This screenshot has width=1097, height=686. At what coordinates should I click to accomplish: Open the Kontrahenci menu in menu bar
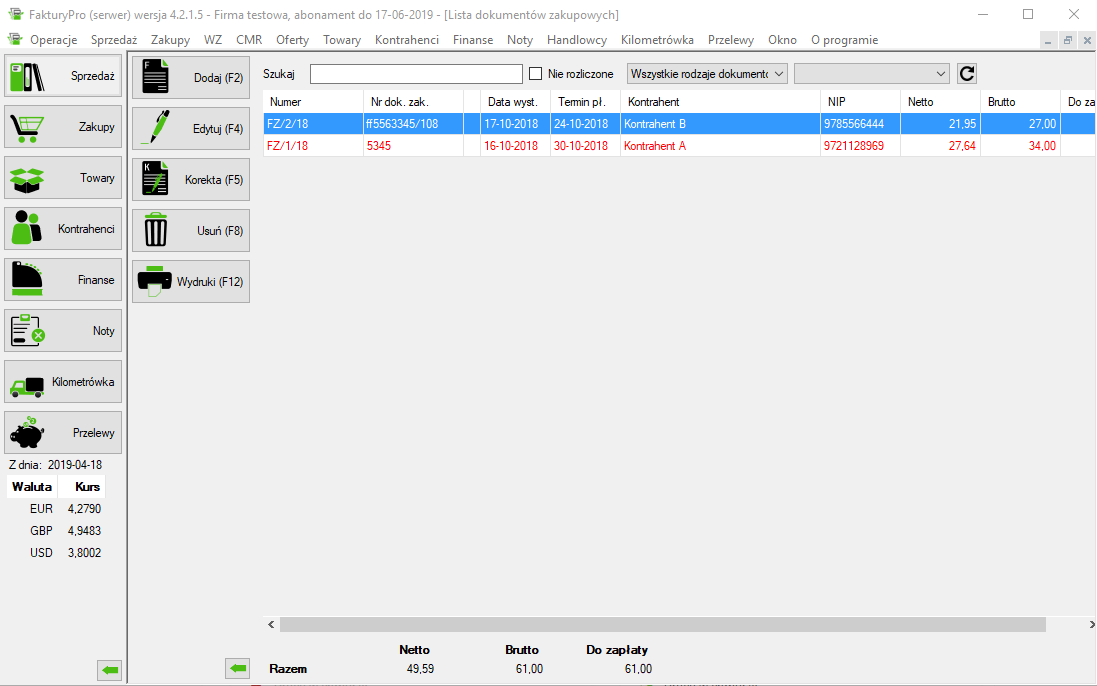pos(406,40)
